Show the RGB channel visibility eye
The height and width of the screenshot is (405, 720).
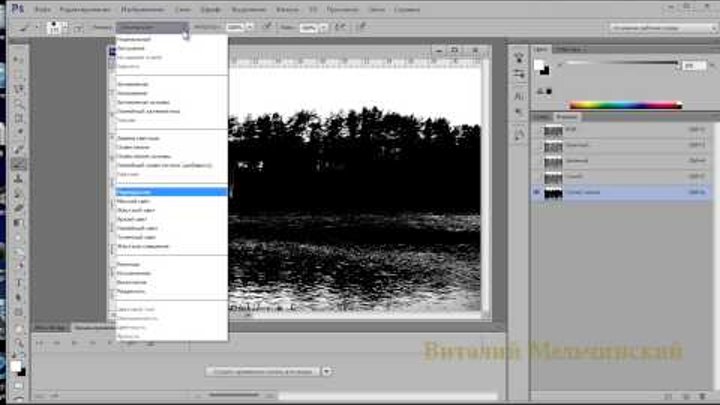click(x=535, y=130)
